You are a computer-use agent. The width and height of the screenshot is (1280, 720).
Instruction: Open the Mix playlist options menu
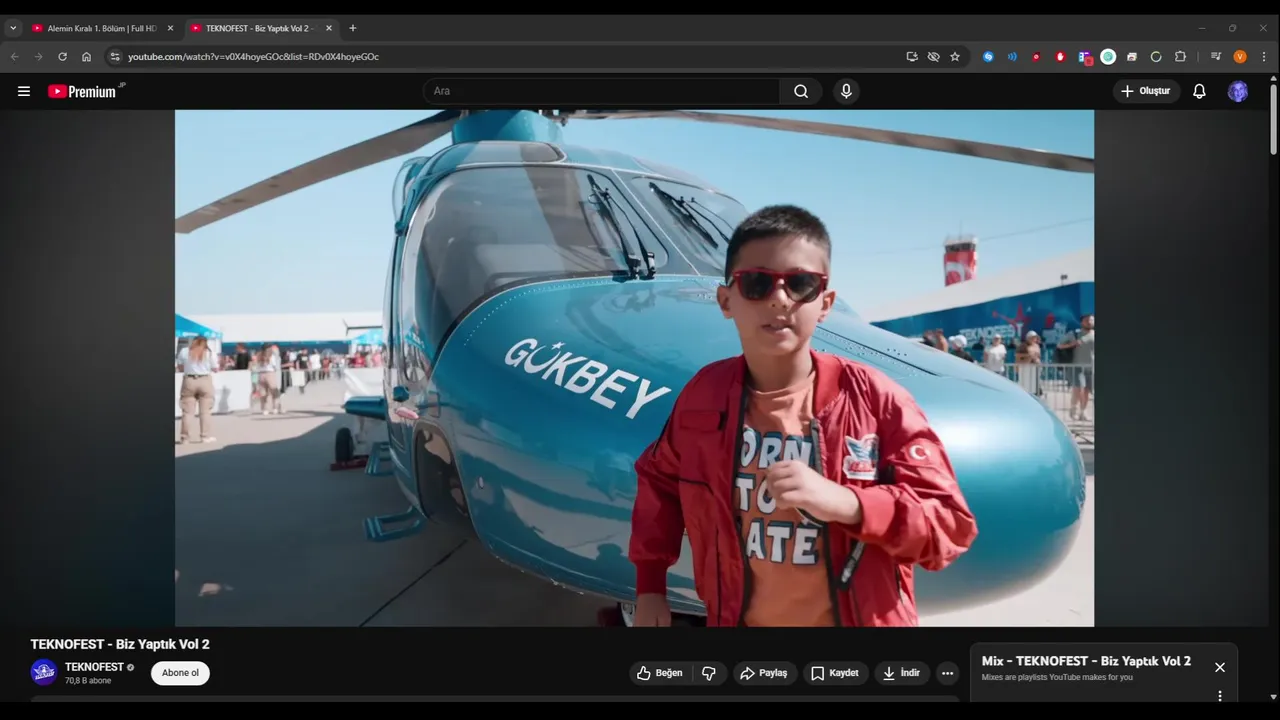1219,695
